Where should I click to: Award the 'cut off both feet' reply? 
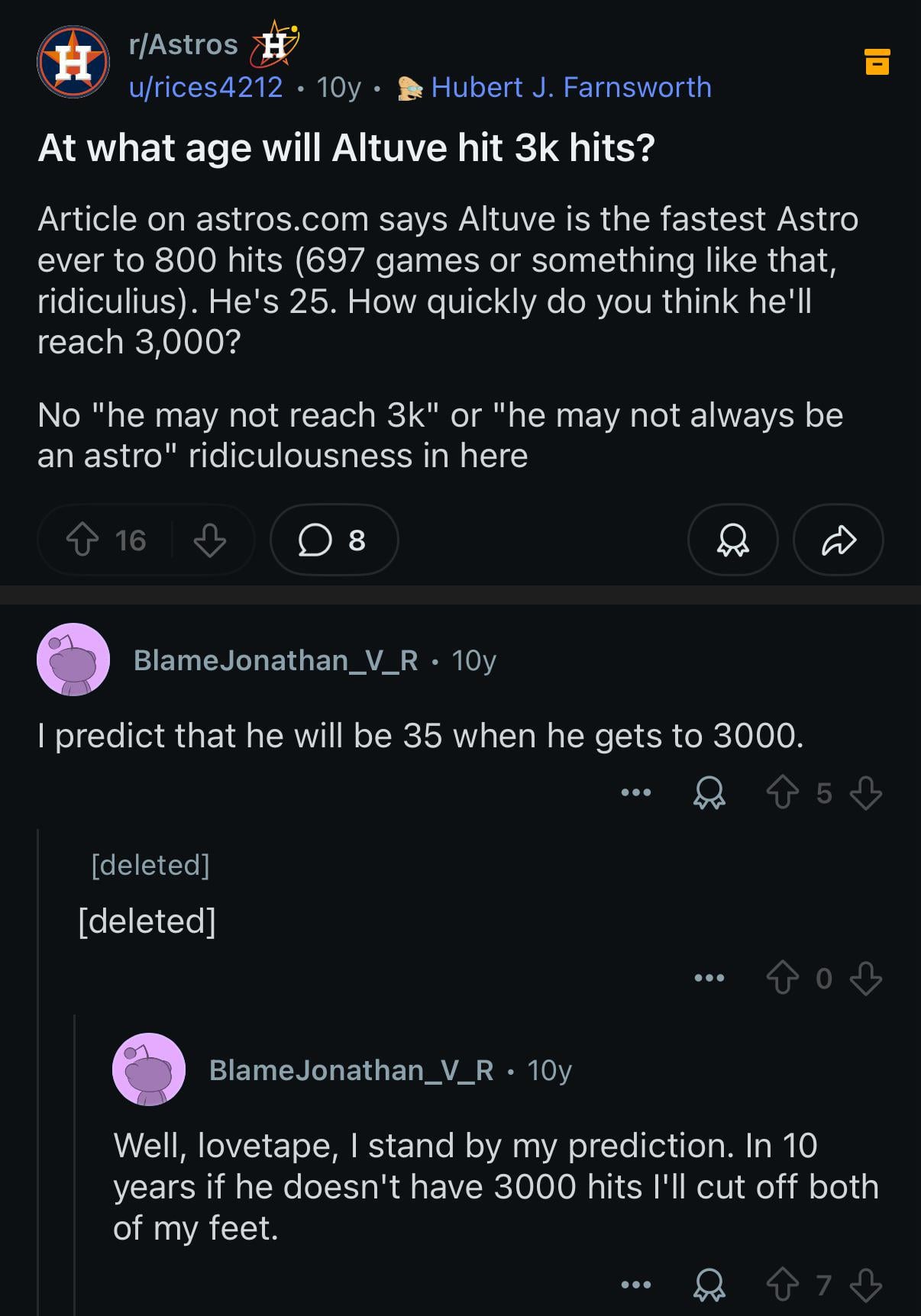[x=709, y=1285]
